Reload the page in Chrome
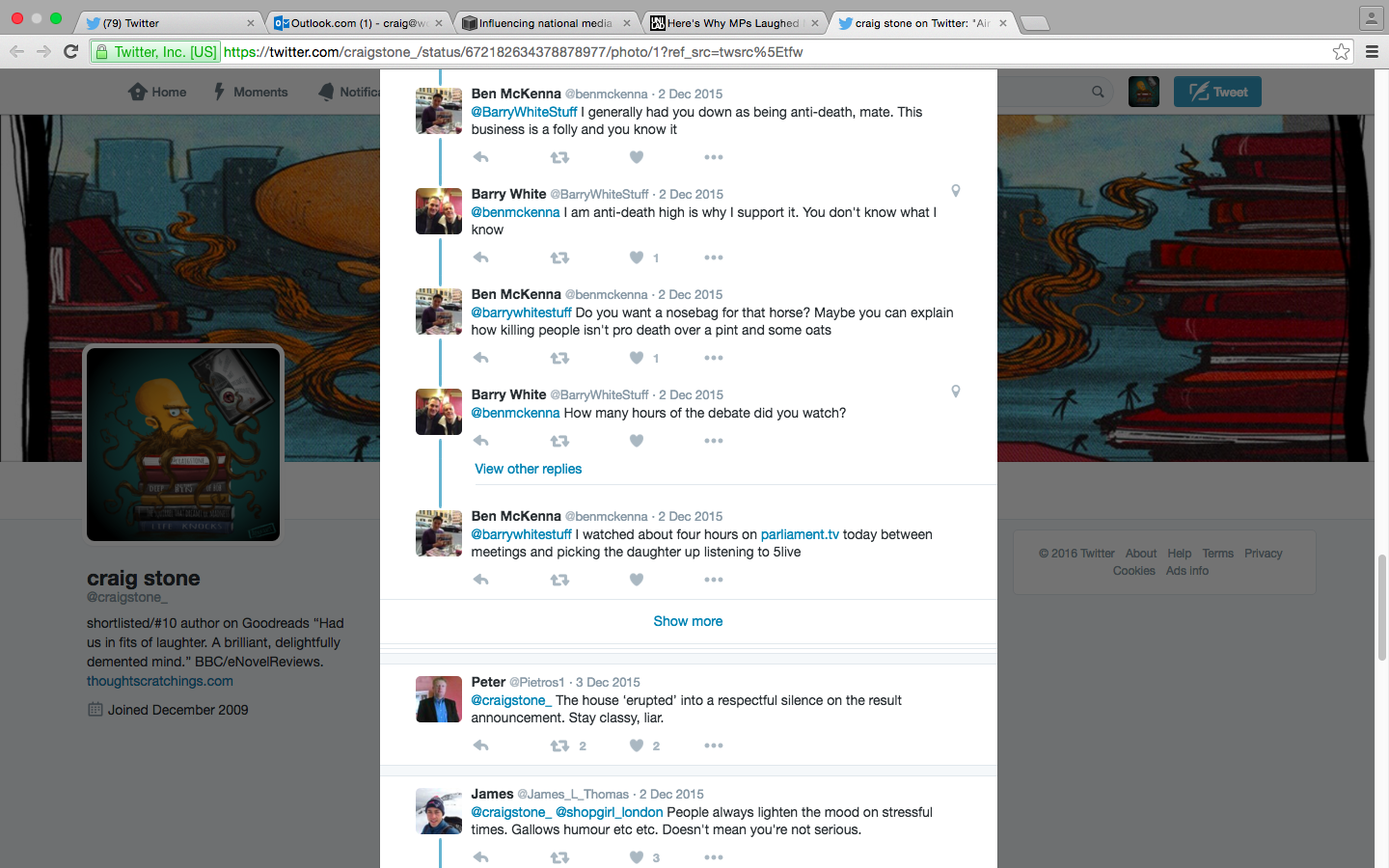 pos(70,52)
